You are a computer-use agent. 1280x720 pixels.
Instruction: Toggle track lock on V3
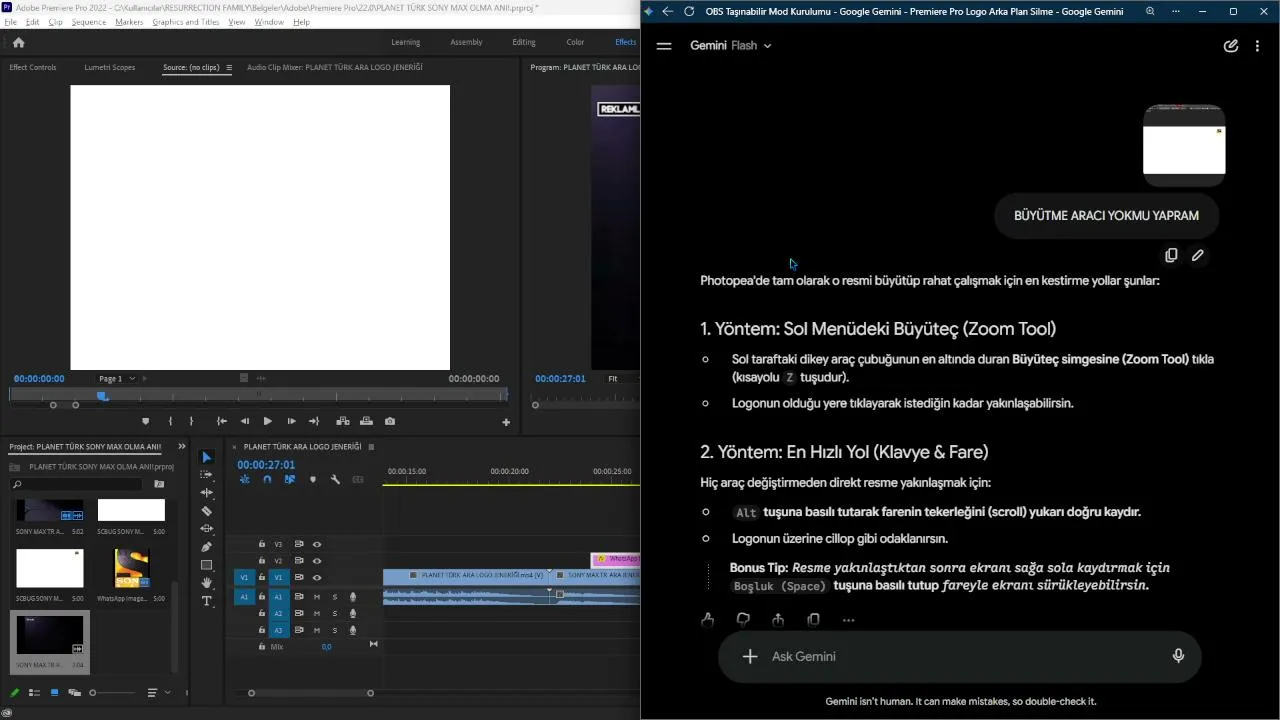coord(262,544)
